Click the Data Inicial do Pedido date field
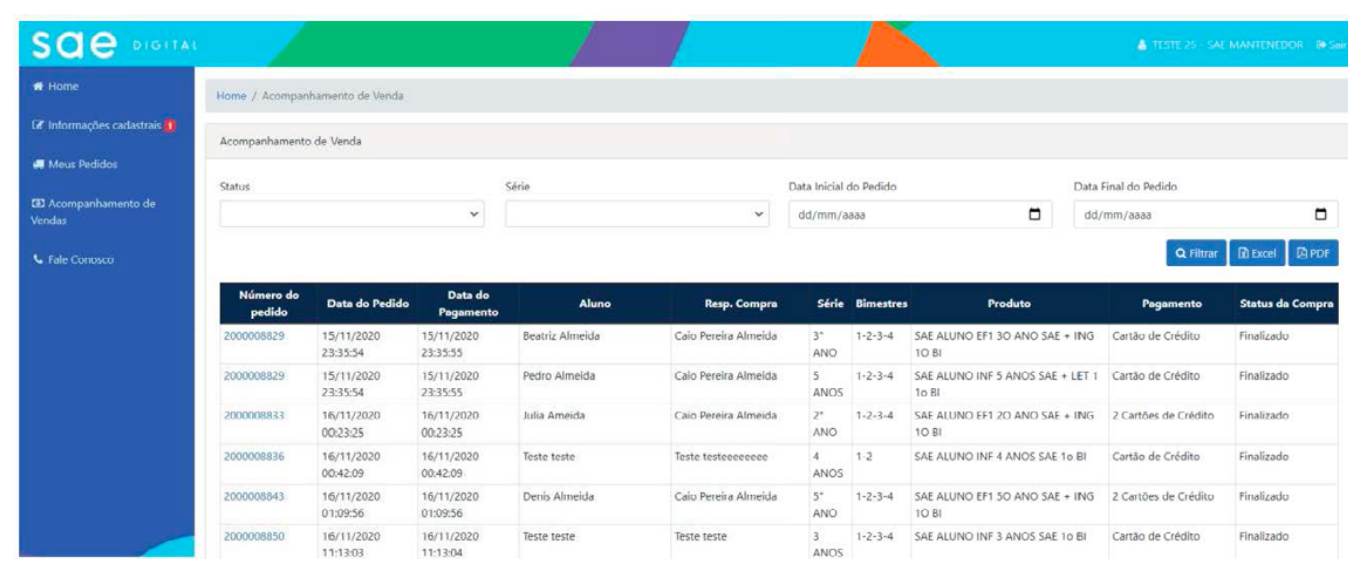 (920, 214)
